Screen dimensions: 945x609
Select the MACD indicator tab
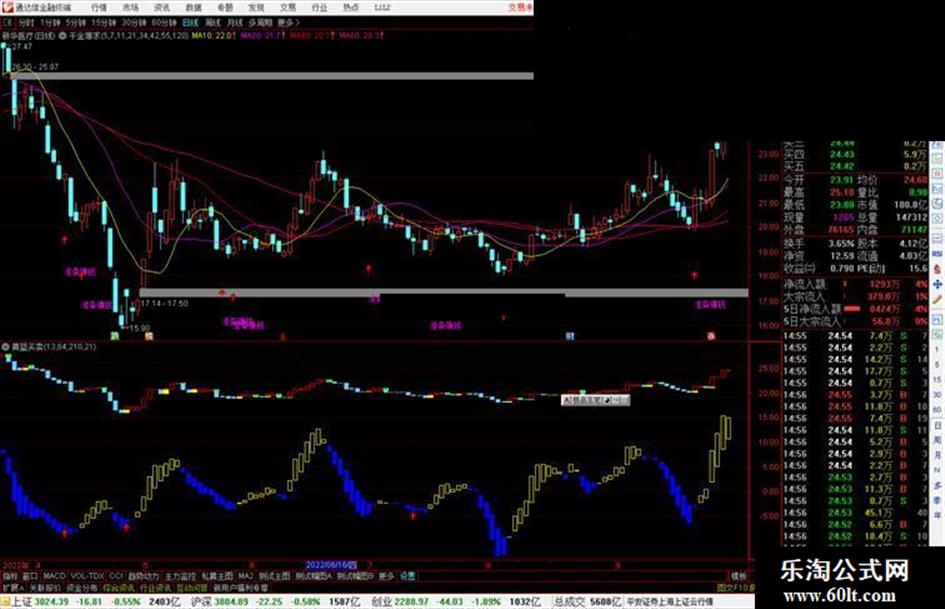(54, 576)
